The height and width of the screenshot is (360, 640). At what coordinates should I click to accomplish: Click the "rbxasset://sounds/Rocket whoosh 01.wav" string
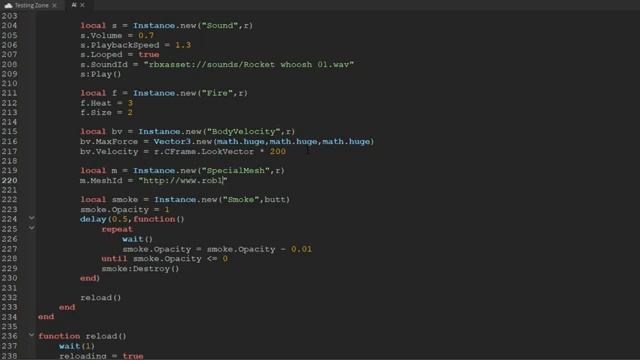[x=249, y=64]
